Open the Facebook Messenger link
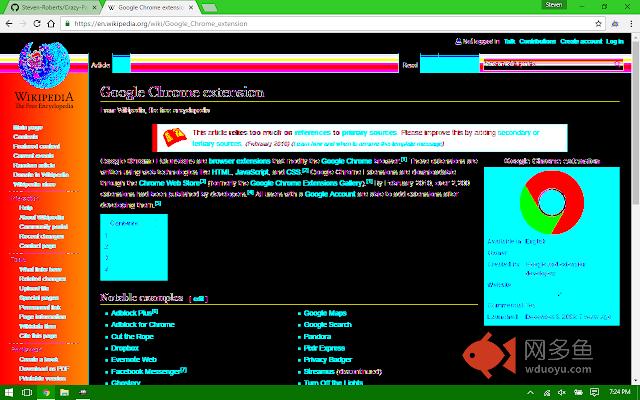 click(145, 371)
